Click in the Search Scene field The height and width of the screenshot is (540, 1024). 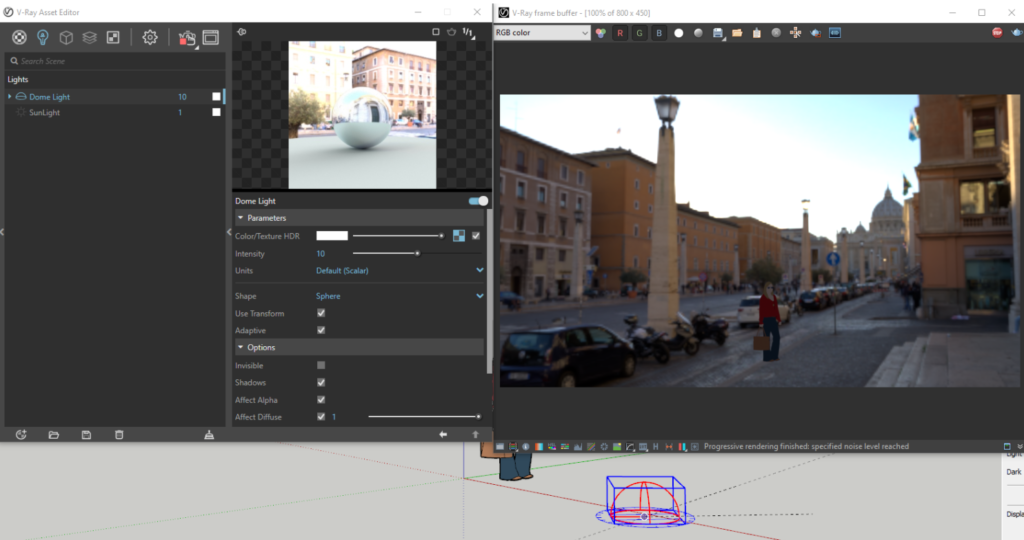pyautogui.click(x=115, y=61)
